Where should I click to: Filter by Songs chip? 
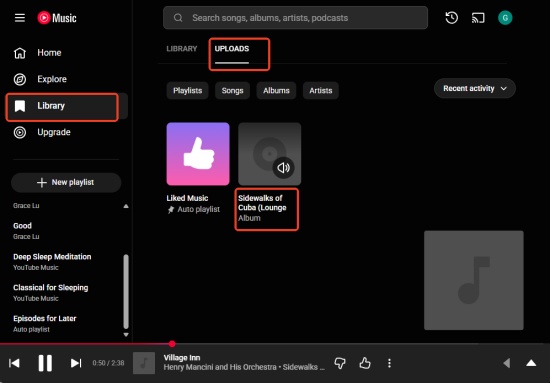click(x=232, y=90)
